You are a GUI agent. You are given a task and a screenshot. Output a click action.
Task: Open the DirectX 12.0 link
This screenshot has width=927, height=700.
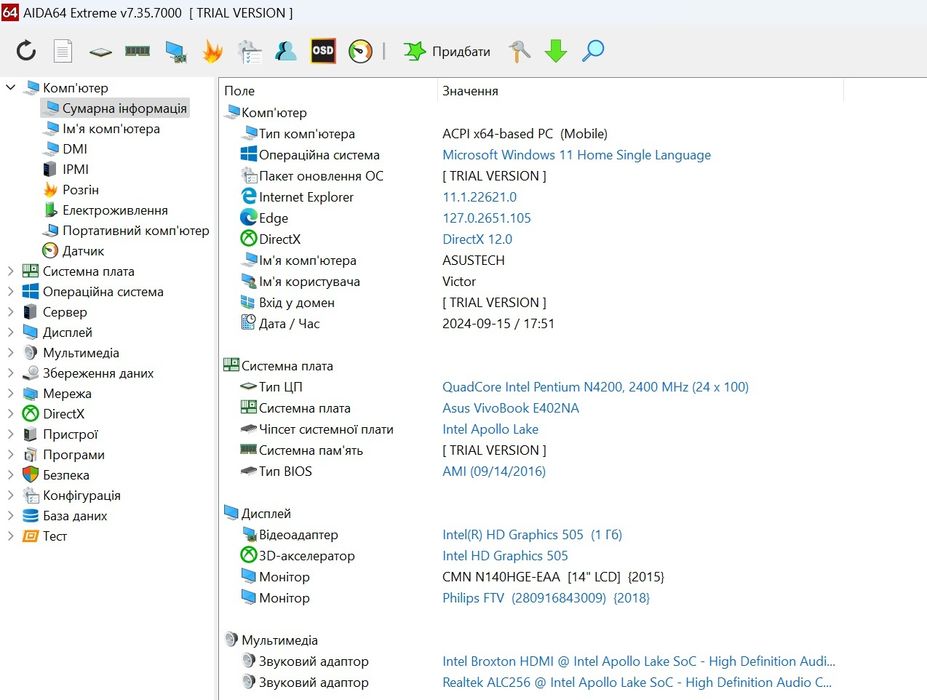477,239
